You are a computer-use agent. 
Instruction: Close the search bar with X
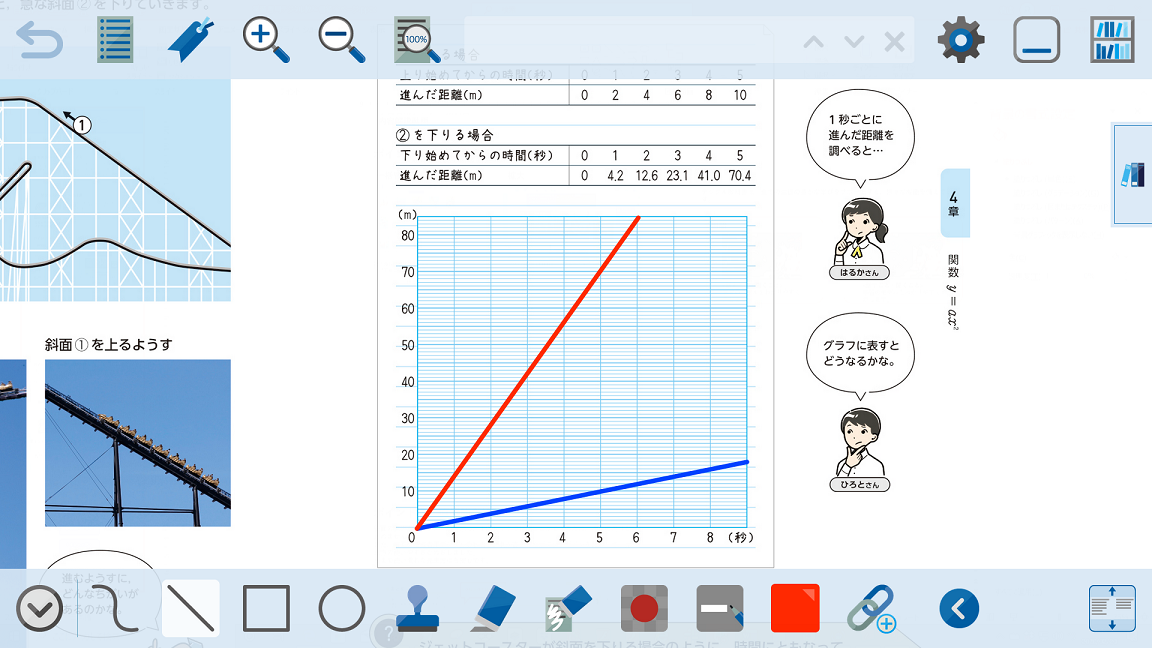pos(894,42)
